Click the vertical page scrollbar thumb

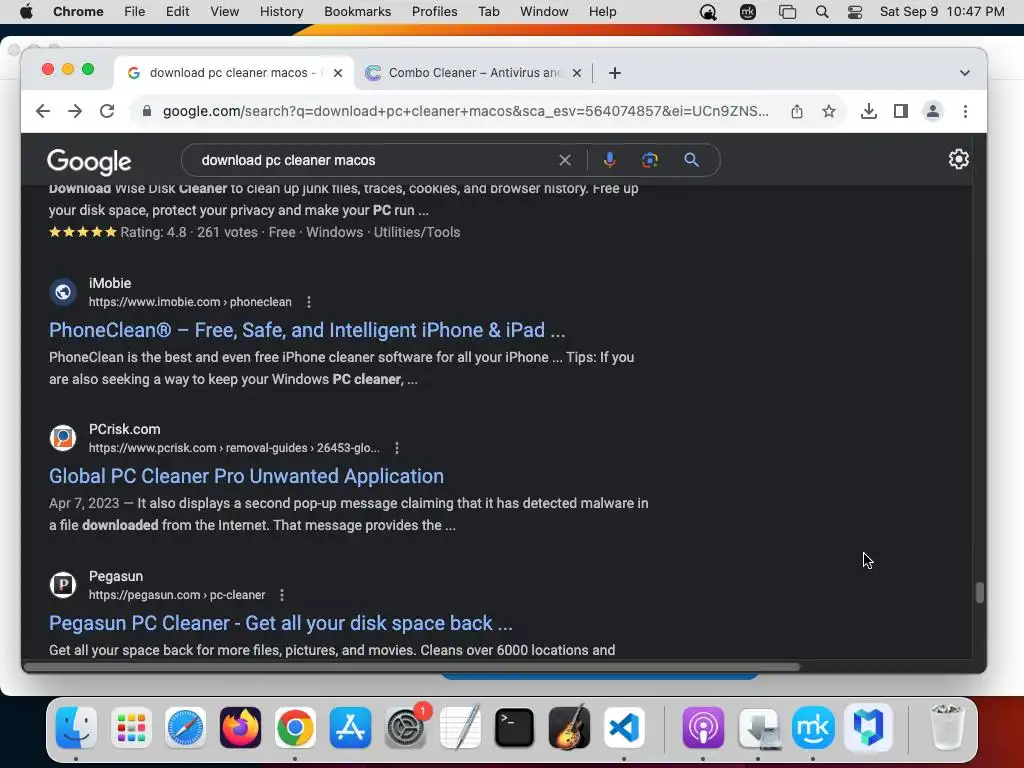click(979, 592)
